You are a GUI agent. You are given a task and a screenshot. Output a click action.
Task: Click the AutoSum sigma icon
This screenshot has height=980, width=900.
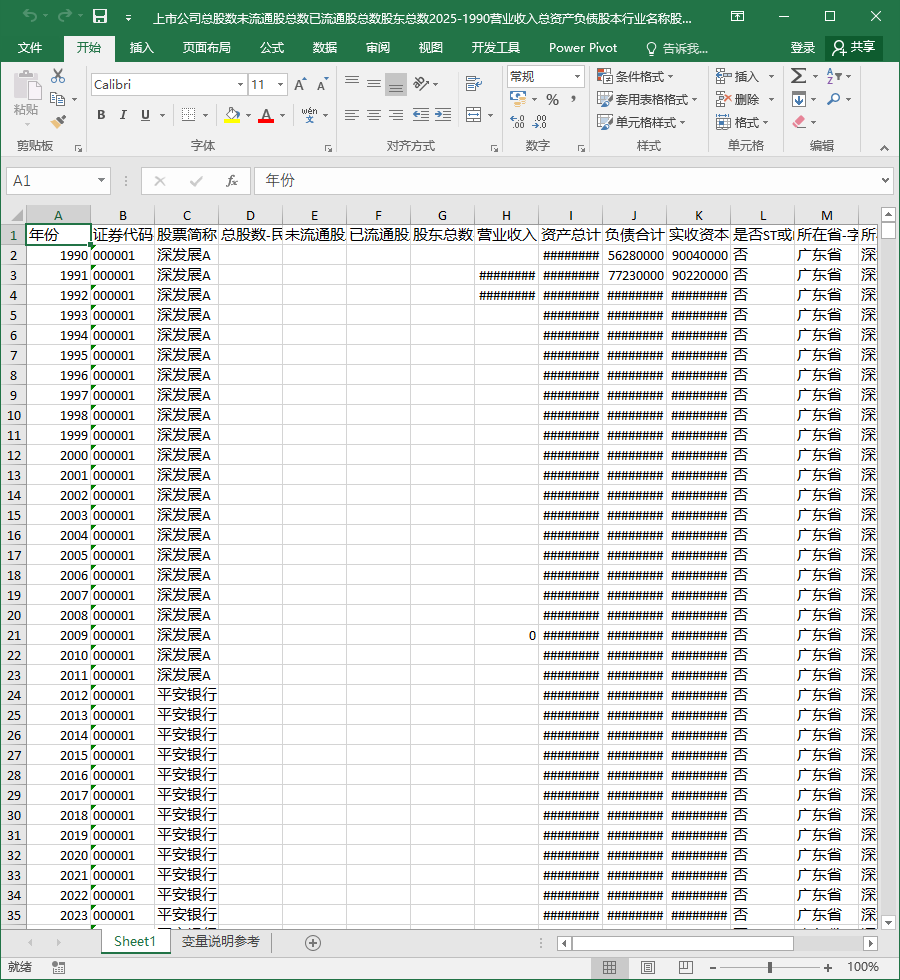(798, 76)
